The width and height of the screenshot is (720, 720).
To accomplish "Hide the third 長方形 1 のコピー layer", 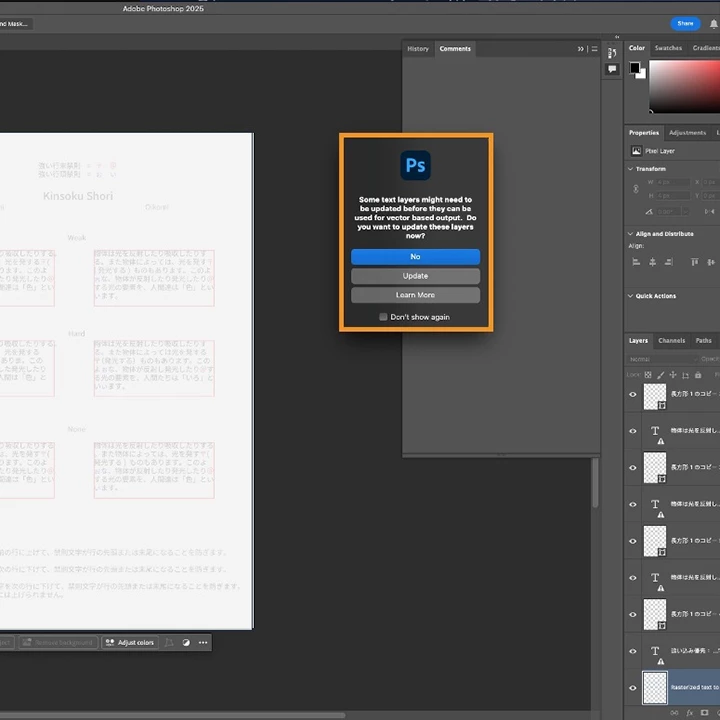I will (x=633, y=541).
